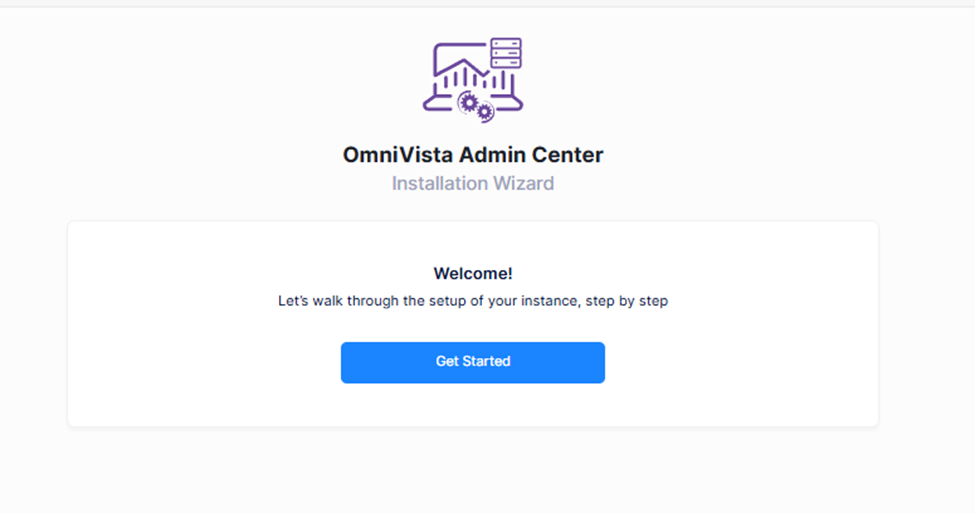975x513 pixels.
Task: Click the Installation Wizard subtitle
Action: (x=473, y=184)
